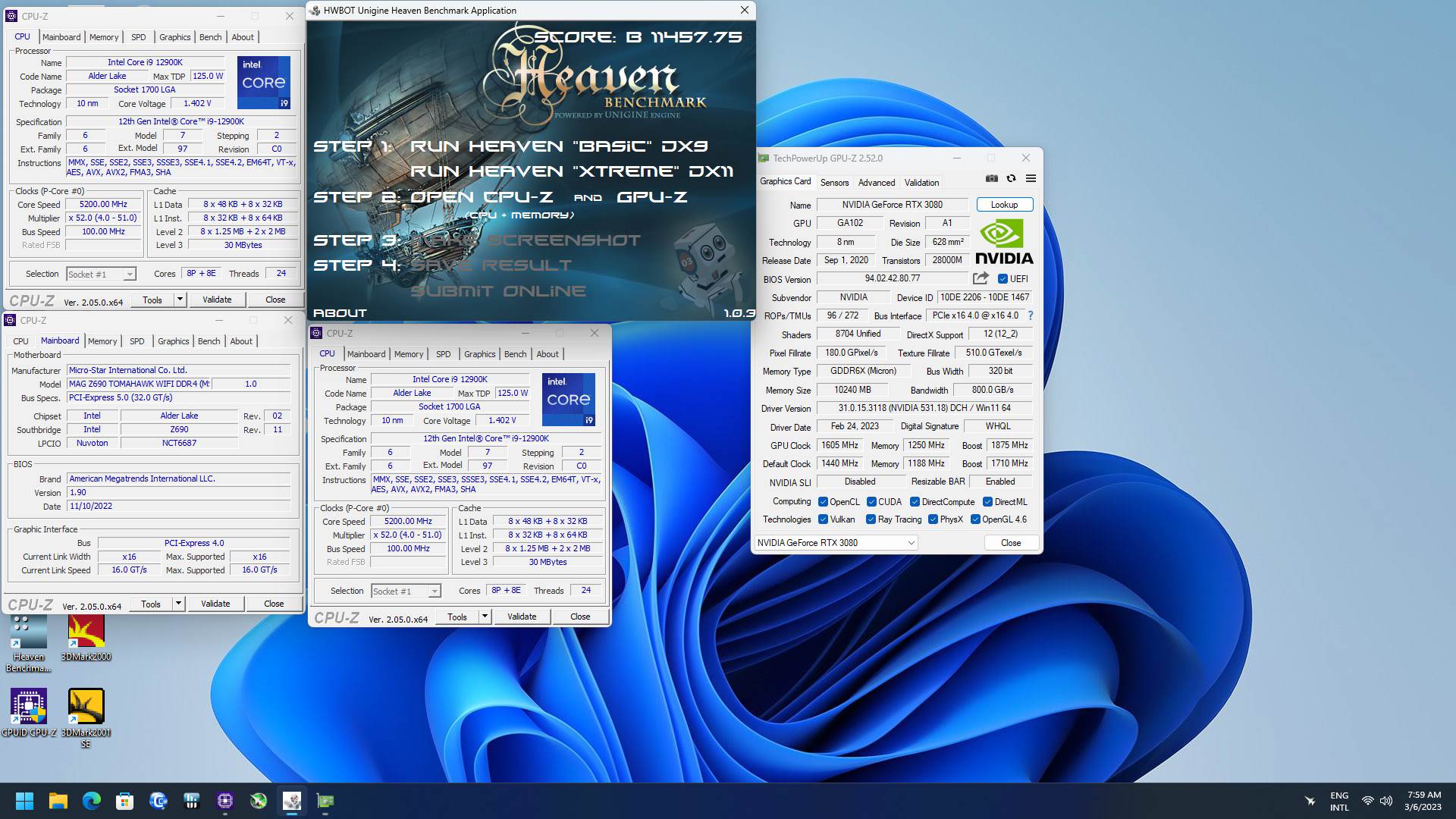Open Socket #1 dropdown in bottom CPU-Z window
This screenshot has width=1456, height=819.
[x=406, y=591]
